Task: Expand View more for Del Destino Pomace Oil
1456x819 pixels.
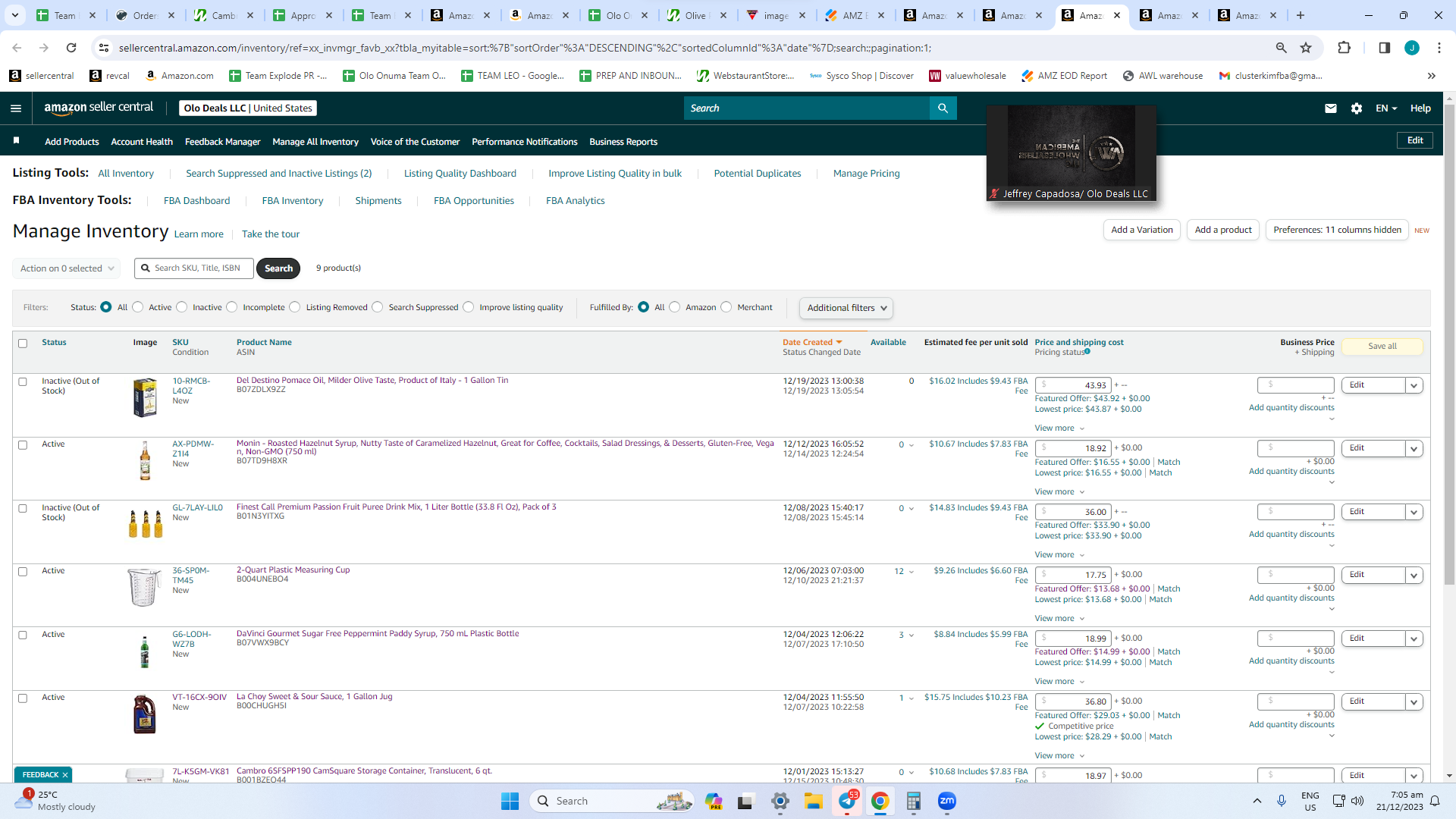Action: [1059, 428]
